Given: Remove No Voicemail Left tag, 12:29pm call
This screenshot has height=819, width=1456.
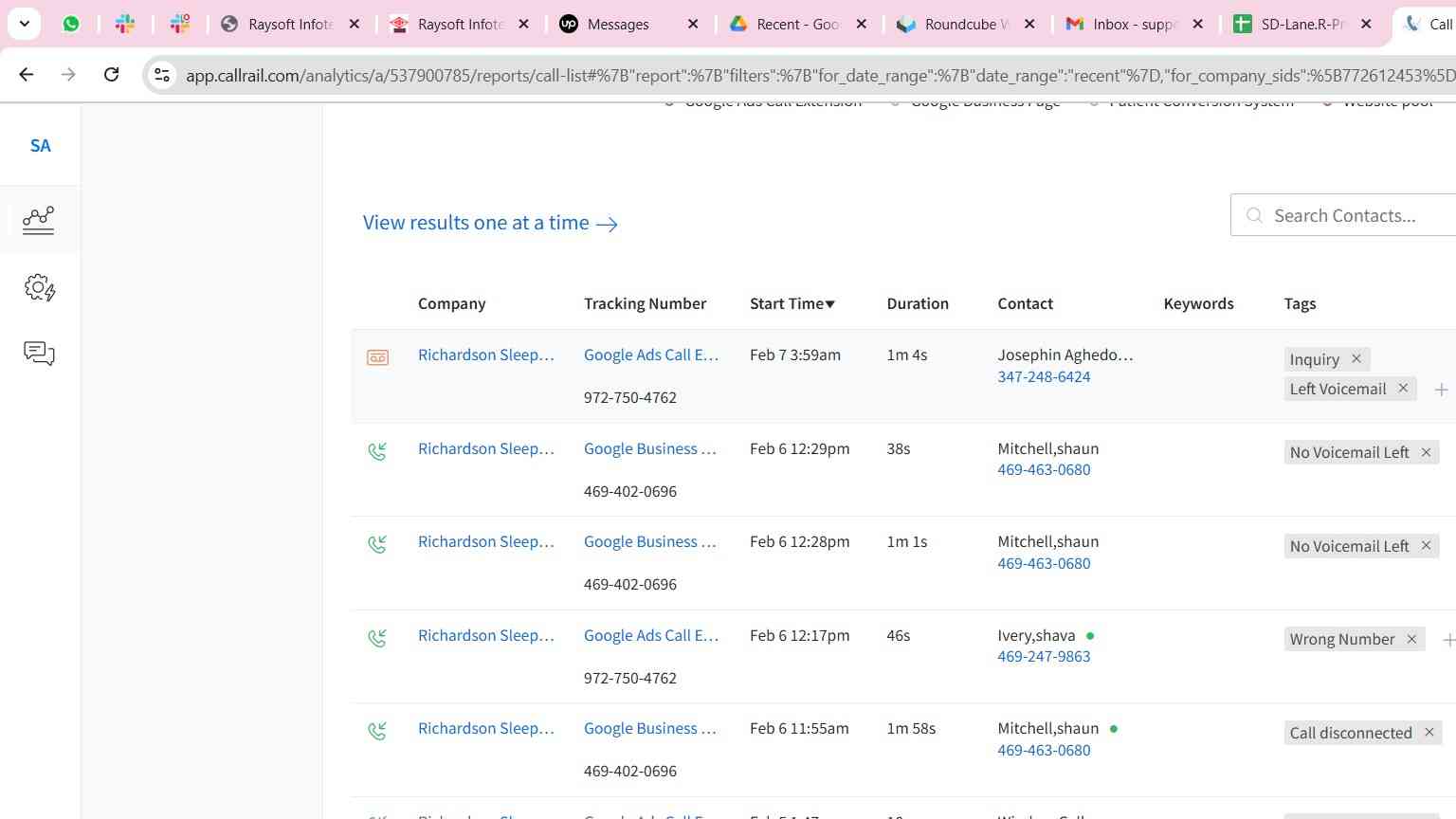Looking at the screenshot, I should click(1426, 452).
